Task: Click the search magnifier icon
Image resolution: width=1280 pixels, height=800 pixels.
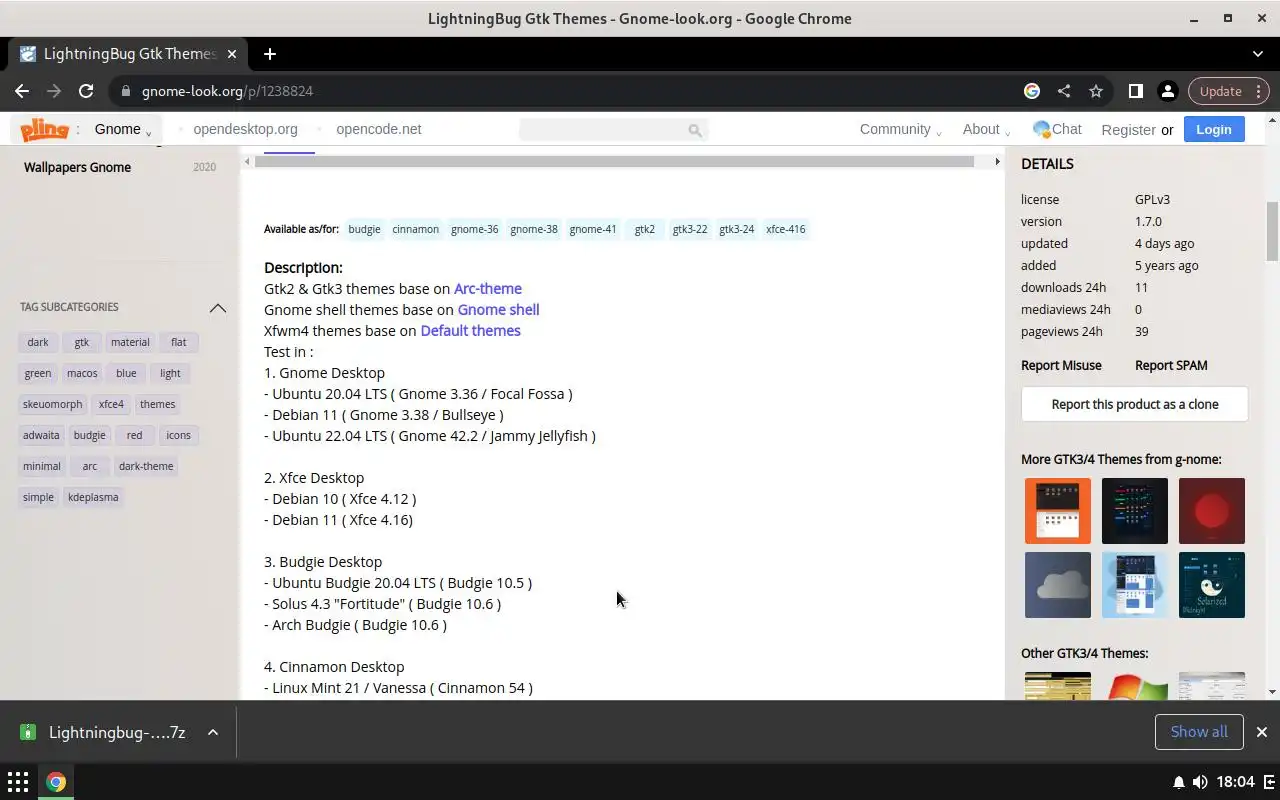Action: (x=695, y=130)
